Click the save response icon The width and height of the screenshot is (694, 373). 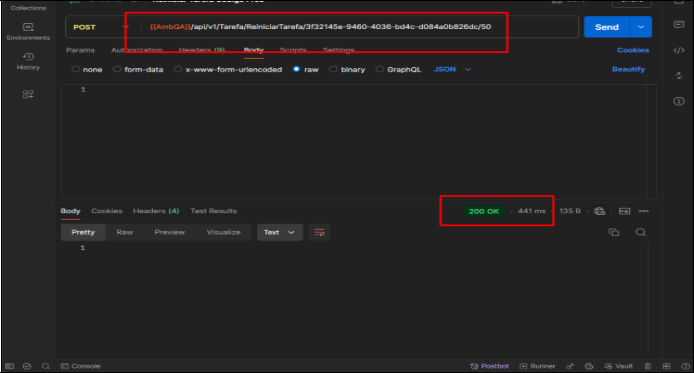tap(624, 211)
